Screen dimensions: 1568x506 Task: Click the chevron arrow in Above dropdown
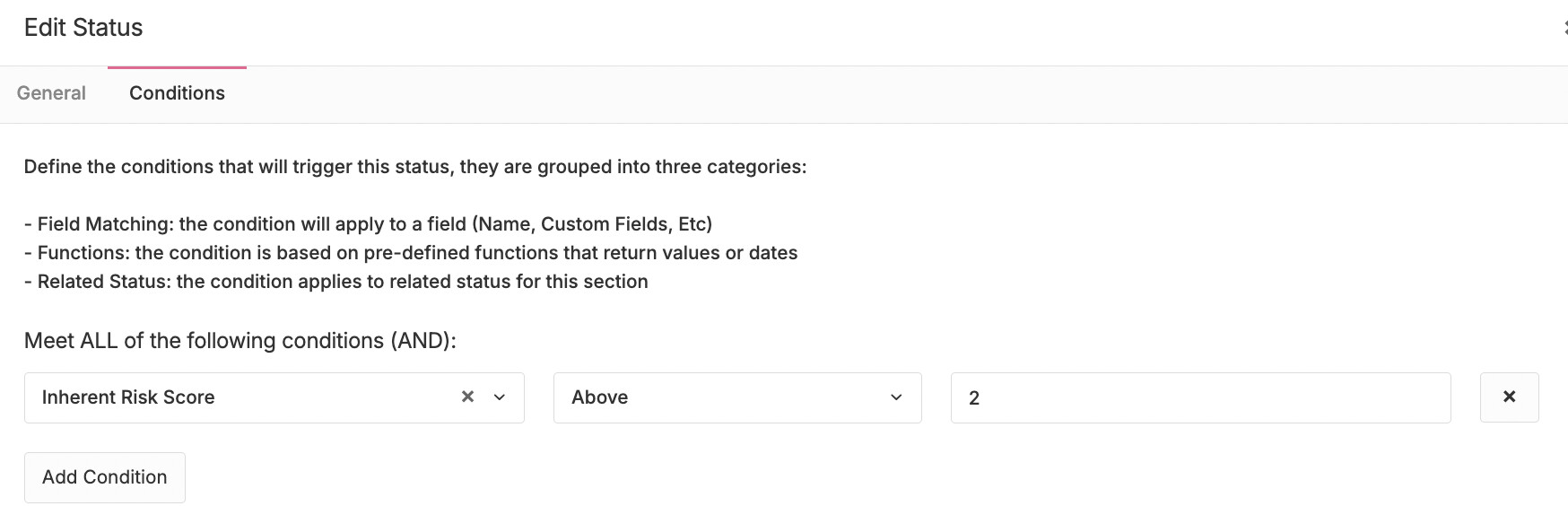coord(896,397)
